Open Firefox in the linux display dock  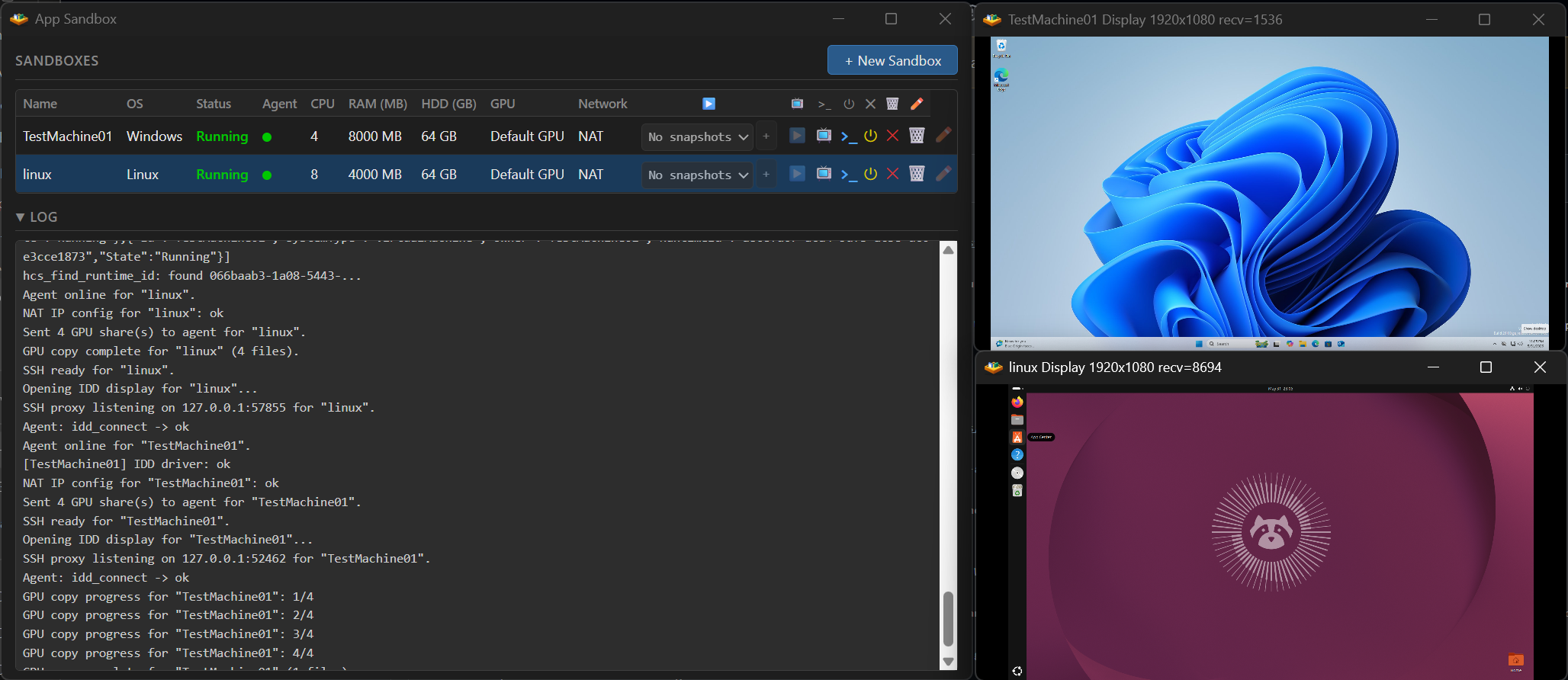pyautogui.click(x=1017, y=402)
